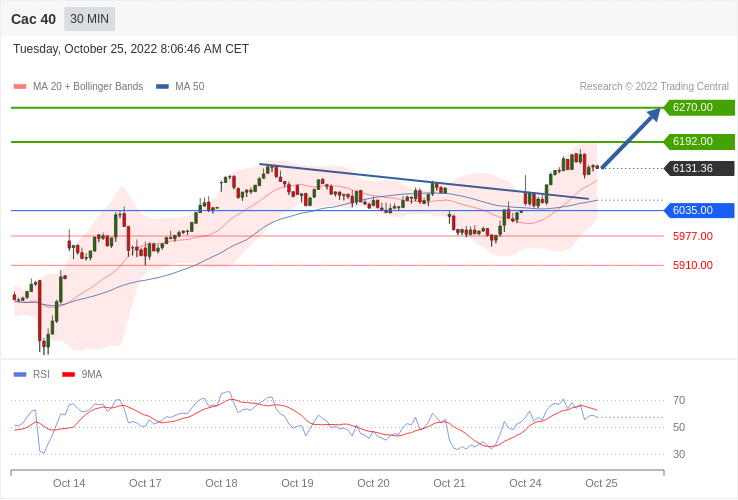Click the RSI 30 level label

(679, 454)
